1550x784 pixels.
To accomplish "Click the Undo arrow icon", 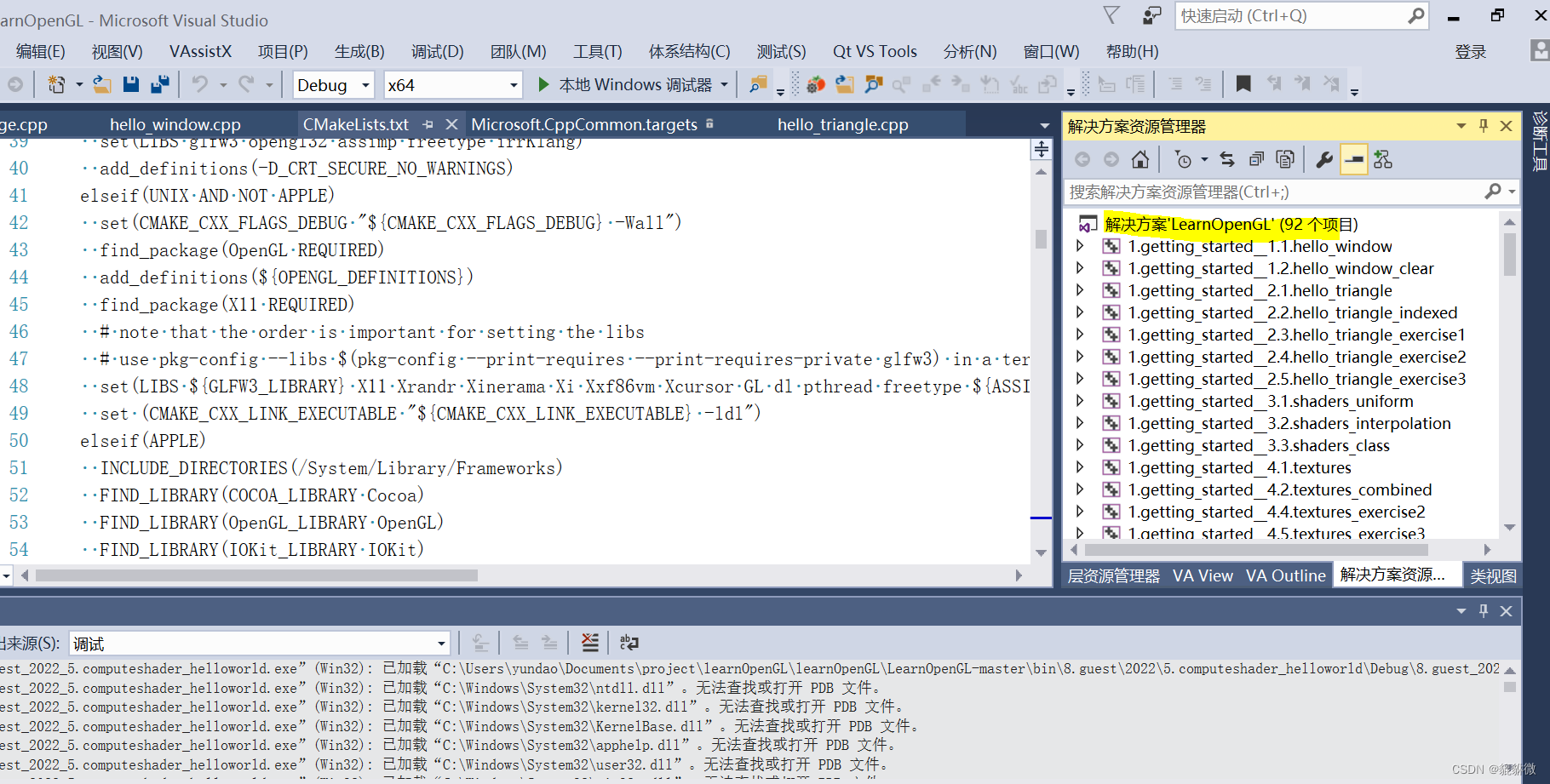I will 199,84.
